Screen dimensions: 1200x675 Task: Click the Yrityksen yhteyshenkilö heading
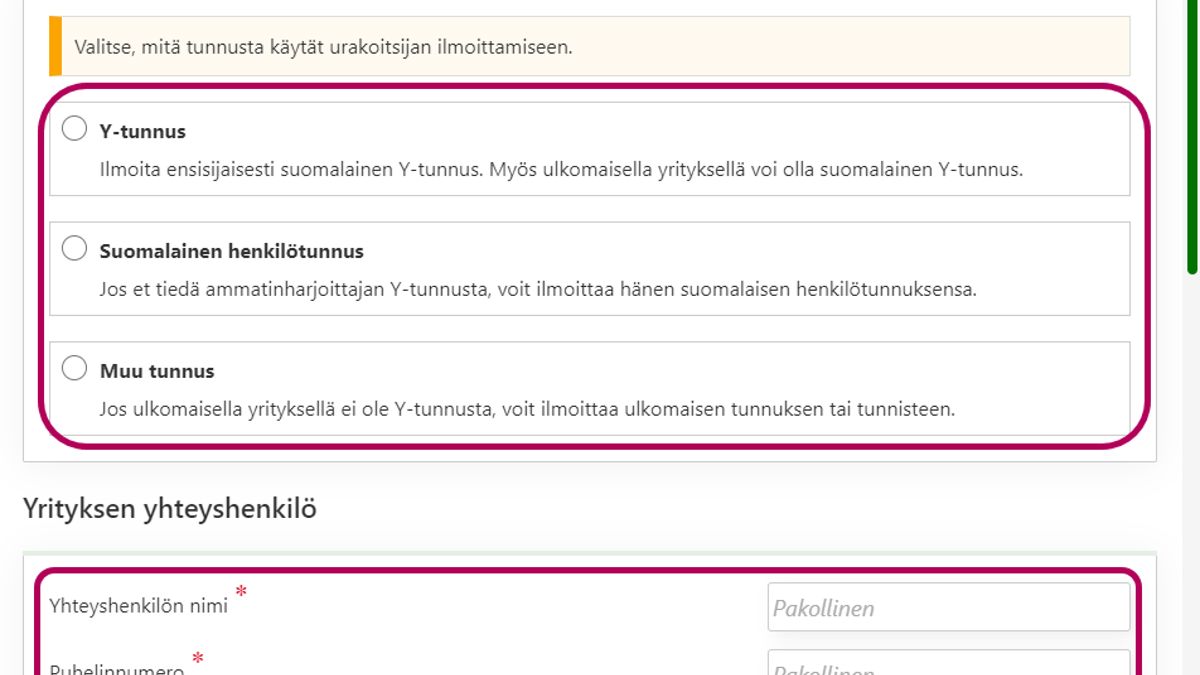(170, 509)
